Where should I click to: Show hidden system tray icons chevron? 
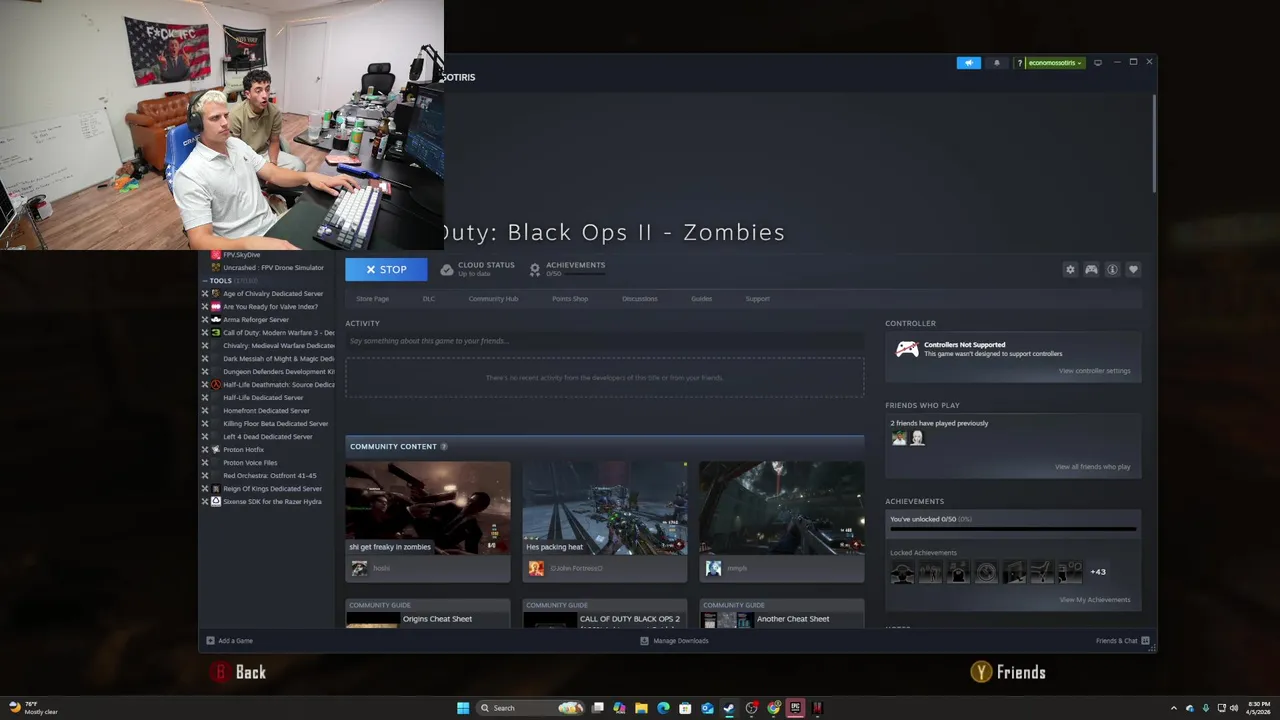pos(1175,708)
